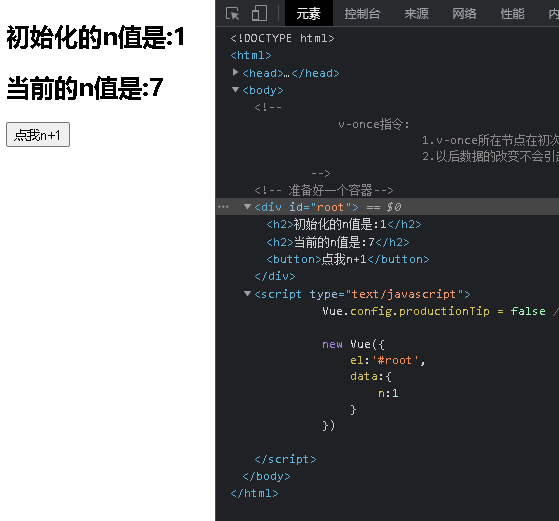The image size is (559, 521).
Task: Click the v-once指令: comment line
Action: pos(374,124)
